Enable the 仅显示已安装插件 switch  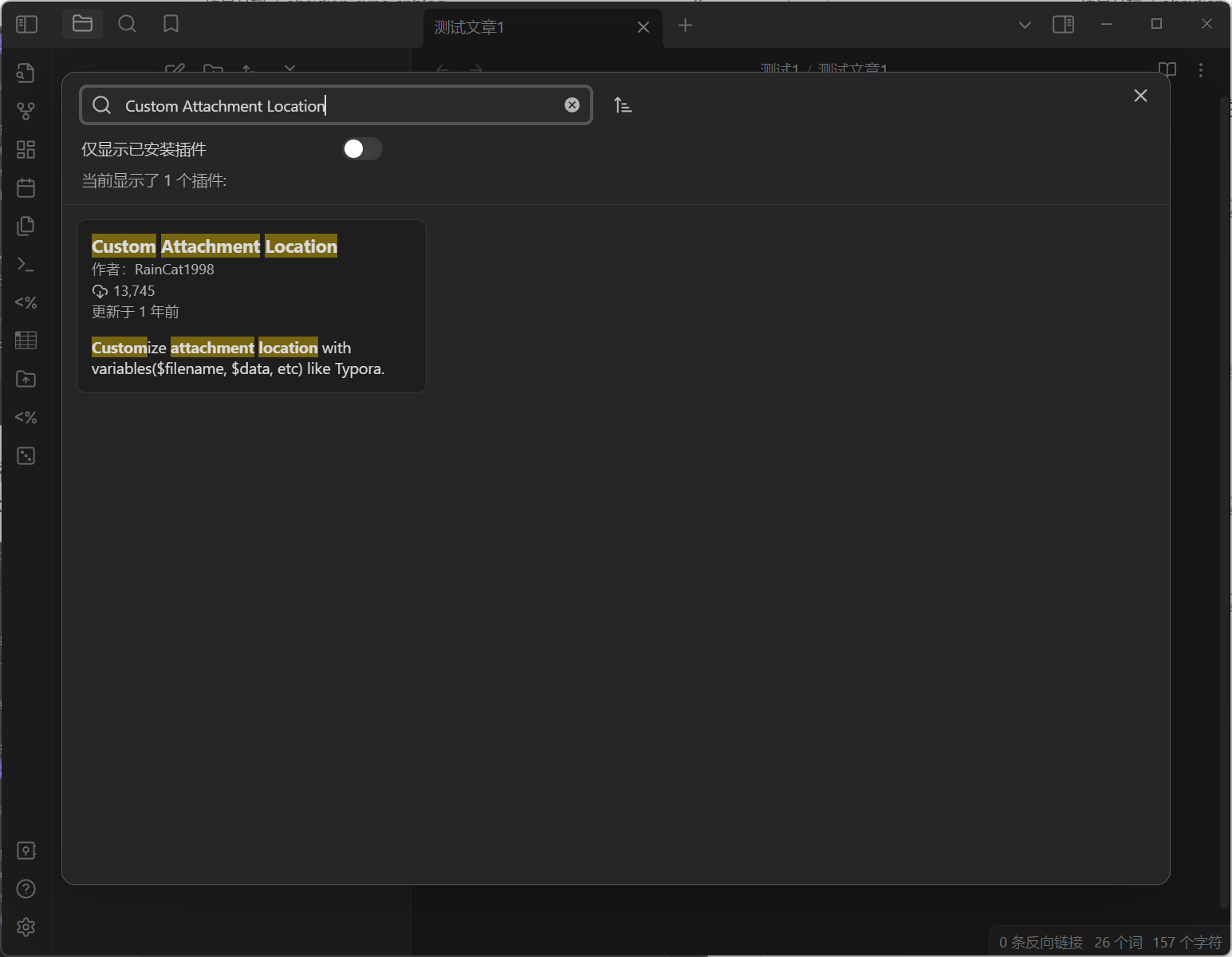tap(362, 148)
